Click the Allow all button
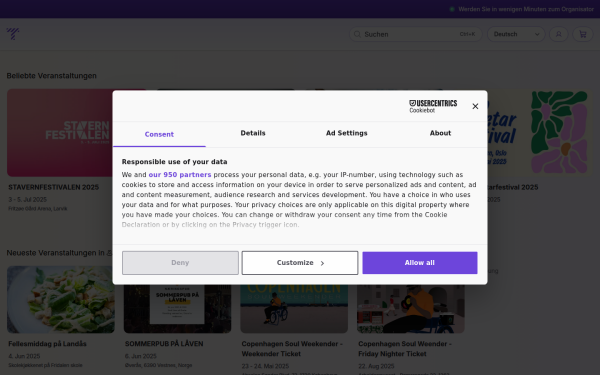The height and width of the screenshot is (375, 600). [420, 263]
